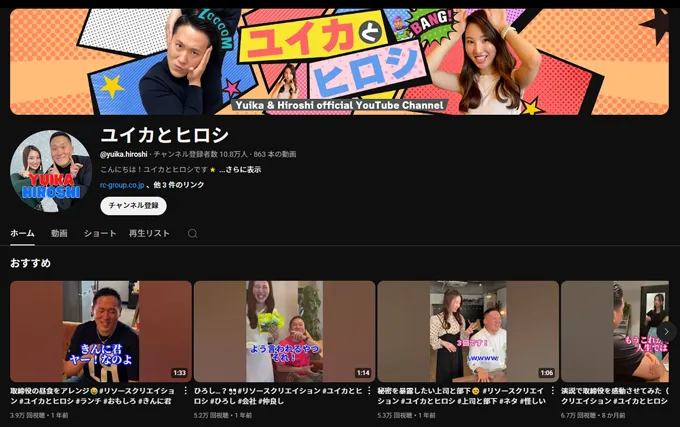
Task: Click the 3.9万 回視聴・1年前 view count
Action: click(39, 415)
